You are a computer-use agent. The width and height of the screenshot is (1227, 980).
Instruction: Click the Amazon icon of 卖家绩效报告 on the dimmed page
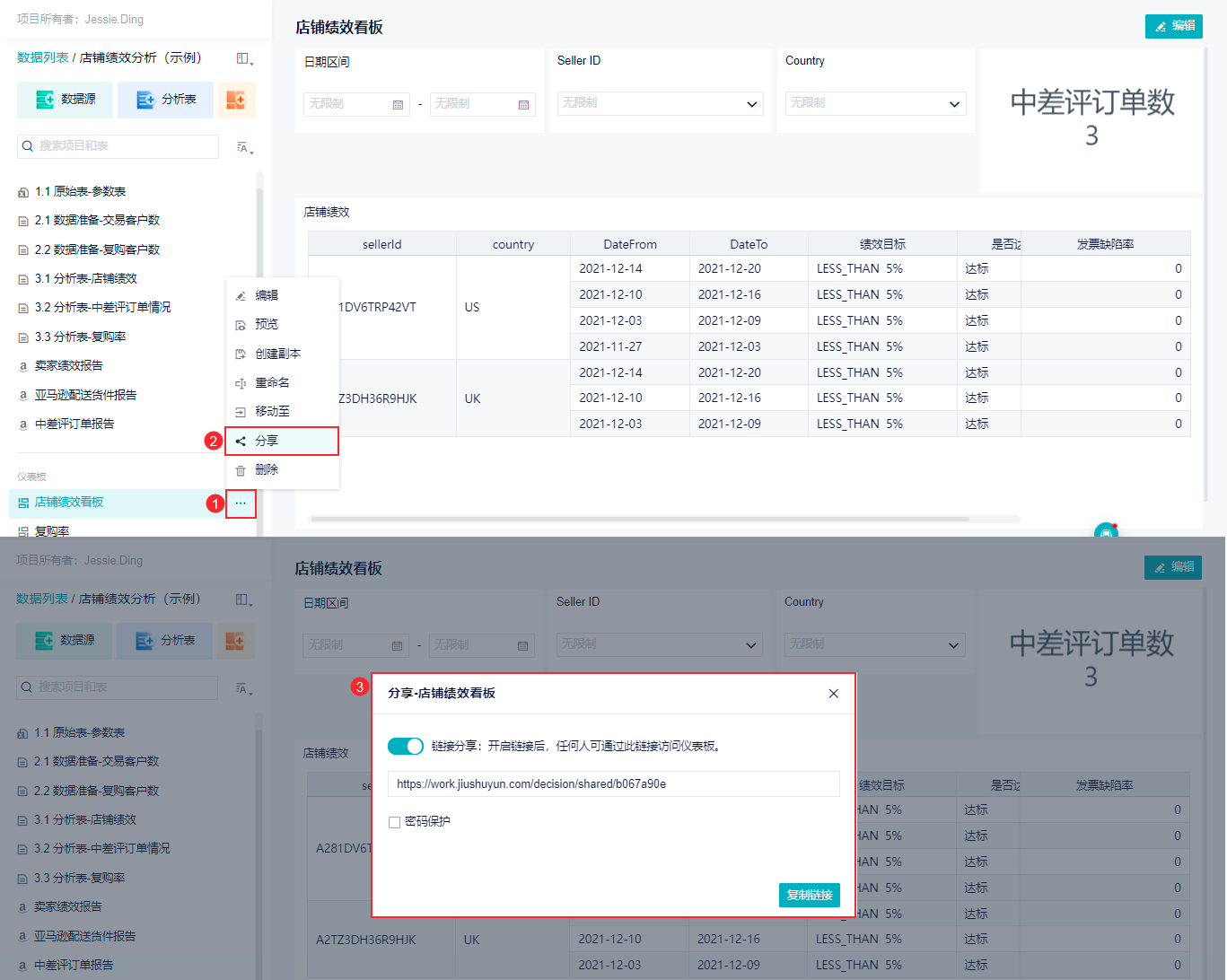22,907
